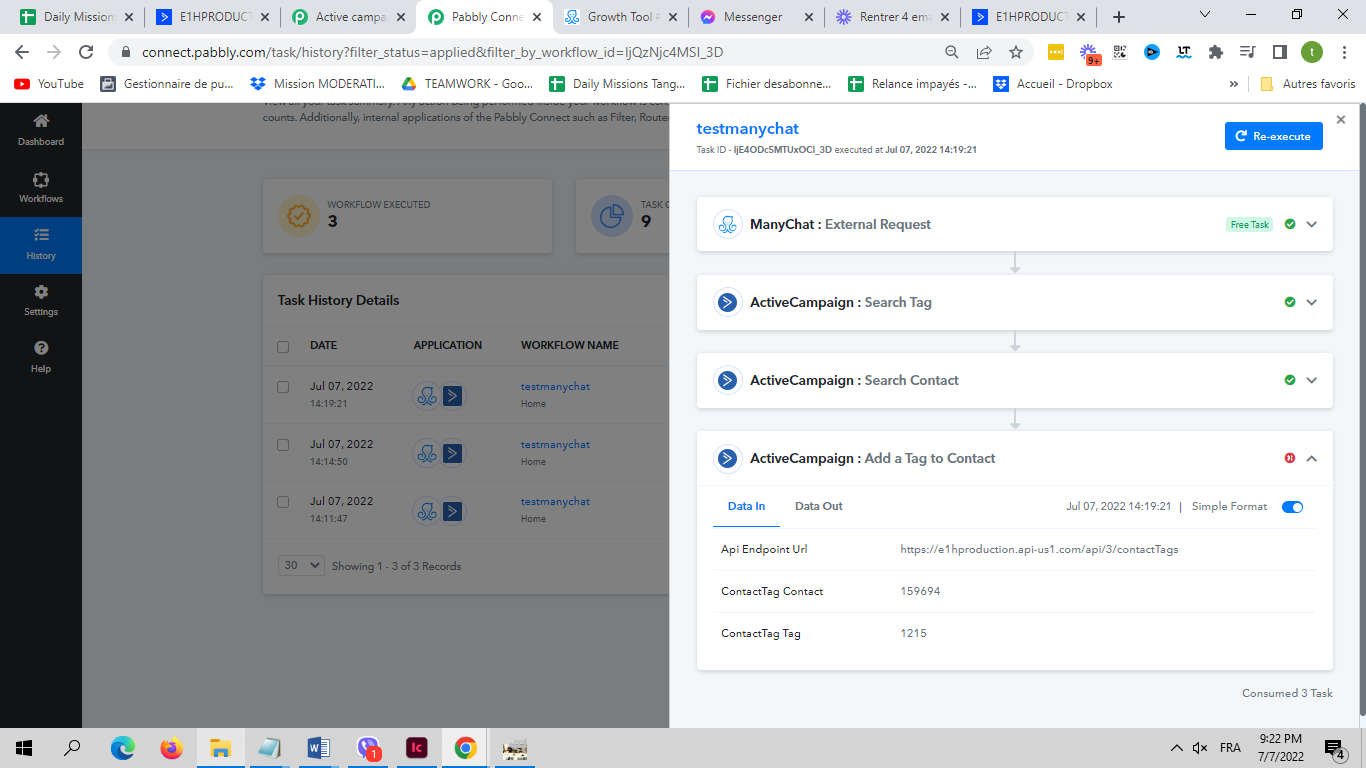
Task: Click the Re-execute button
Action: [x=1274, y=136]
